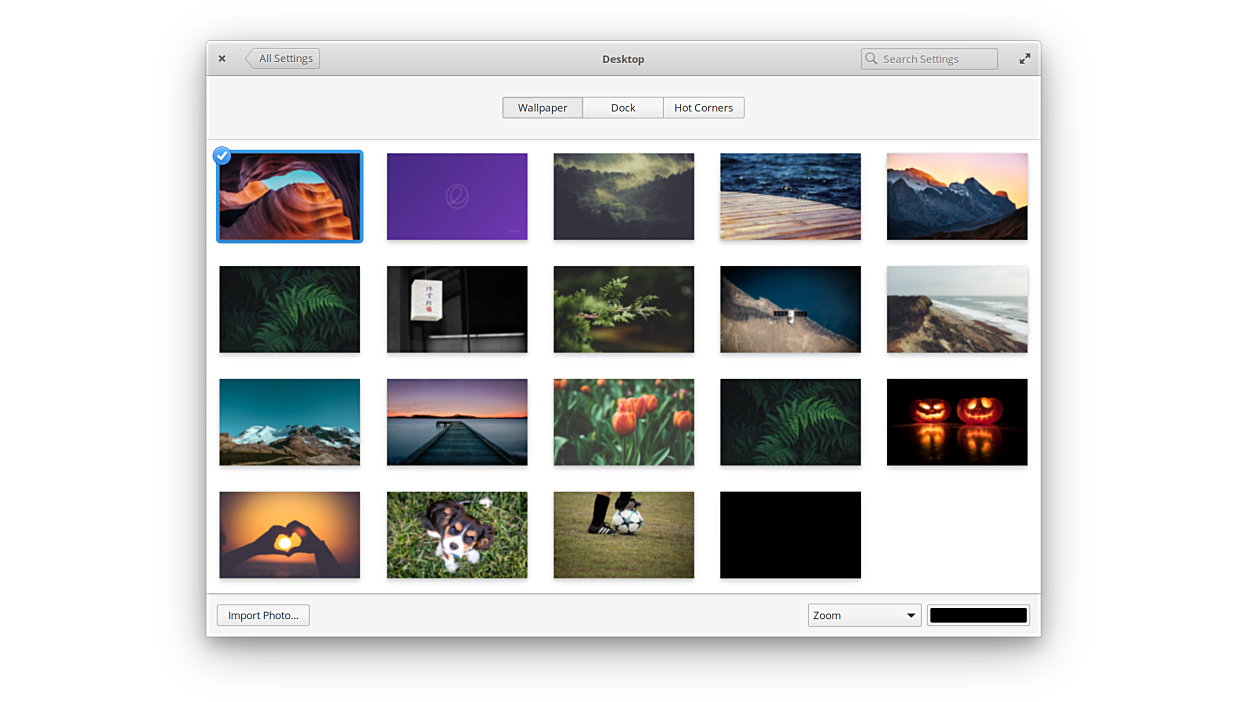Screen dimensions: 1248x702
Task: Select the purple elementary logo wallpaper
Action: click(457, 196)
